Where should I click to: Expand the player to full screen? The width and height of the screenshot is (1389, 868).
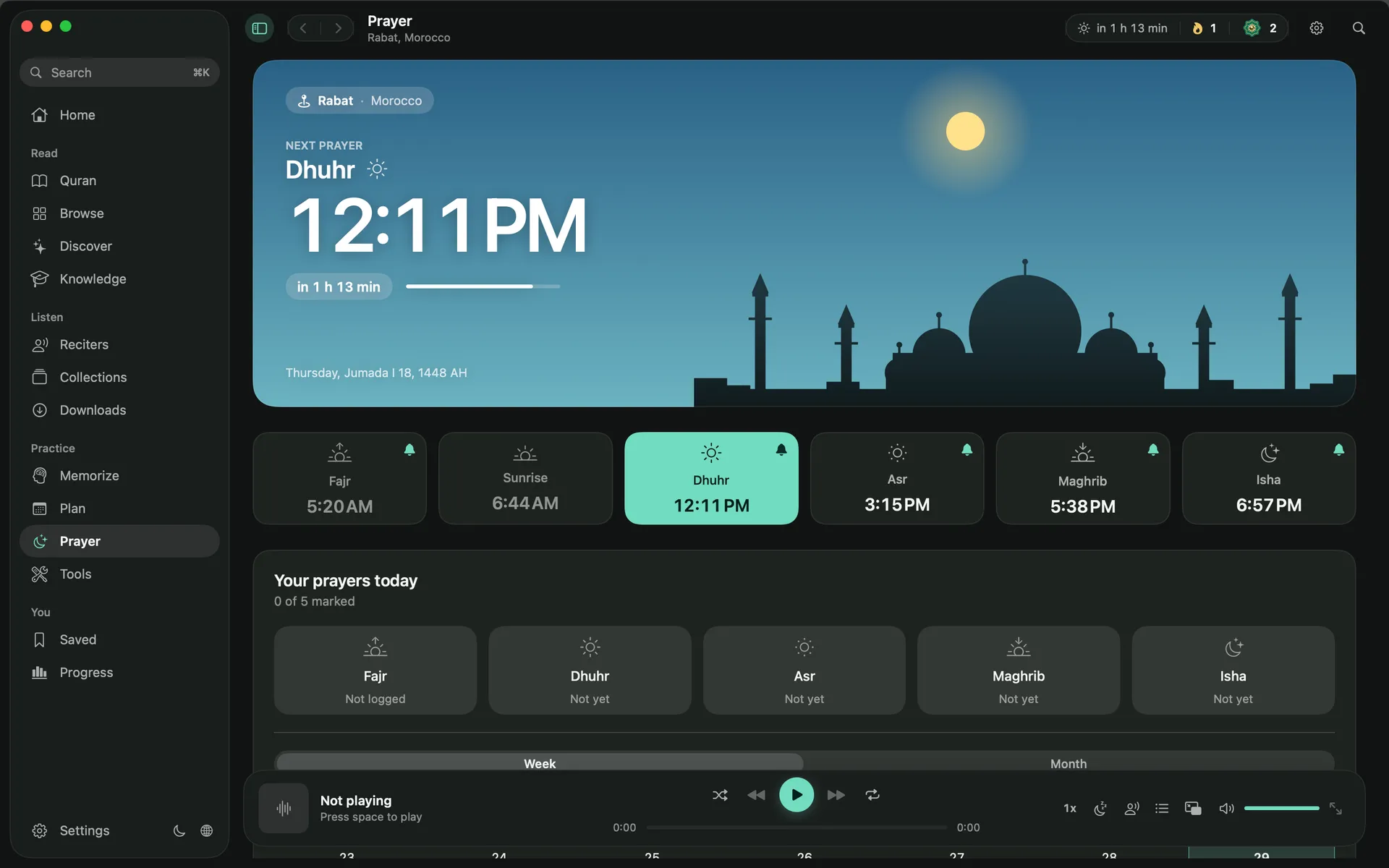pos(1336,808)
